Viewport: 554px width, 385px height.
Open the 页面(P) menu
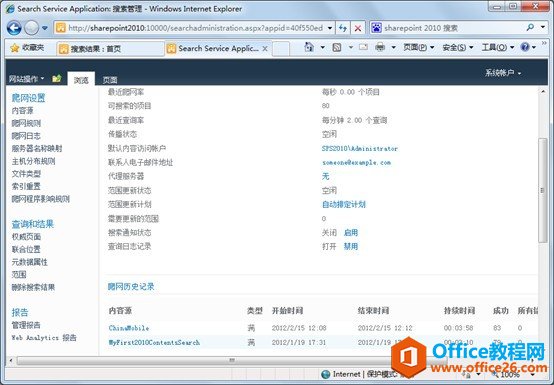click(418, 48)
